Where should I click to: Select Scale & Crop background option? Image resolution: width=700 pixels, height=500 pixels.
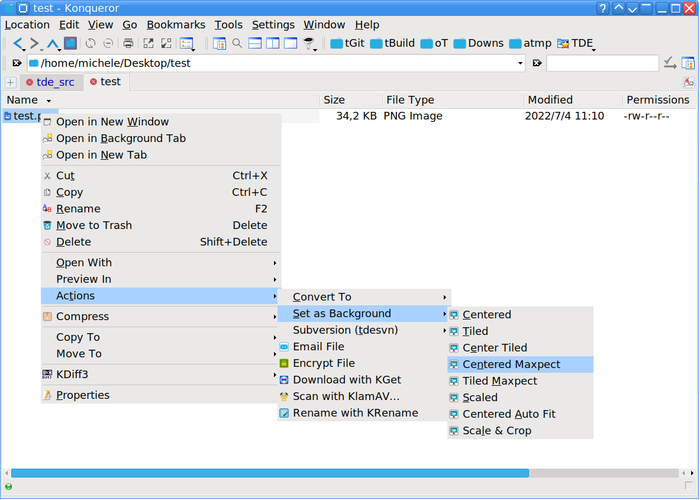pyautogui.click(x=520, y=431)
